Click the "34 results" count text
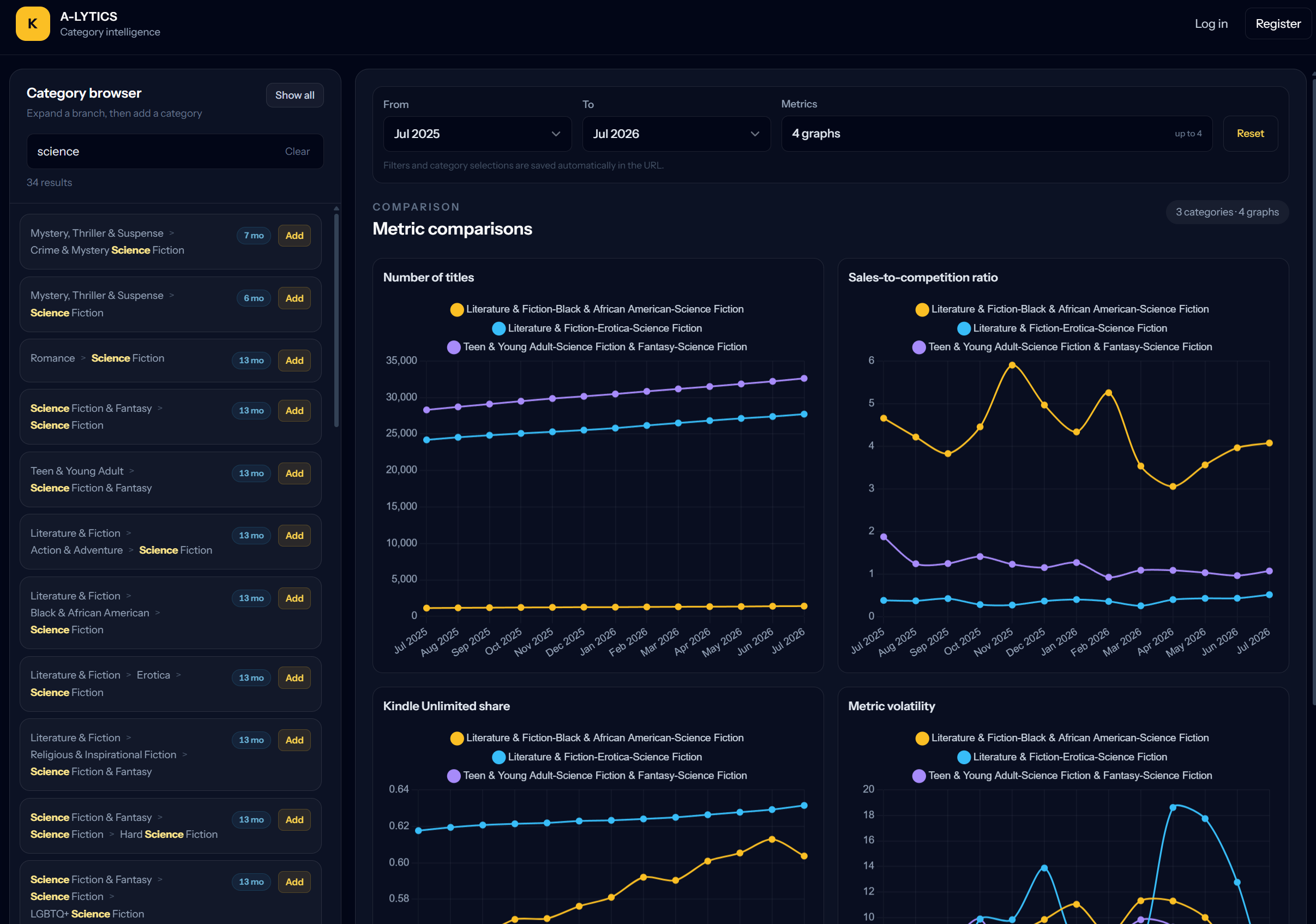This screenshot has height=924, width=1316. coord(49,182)
